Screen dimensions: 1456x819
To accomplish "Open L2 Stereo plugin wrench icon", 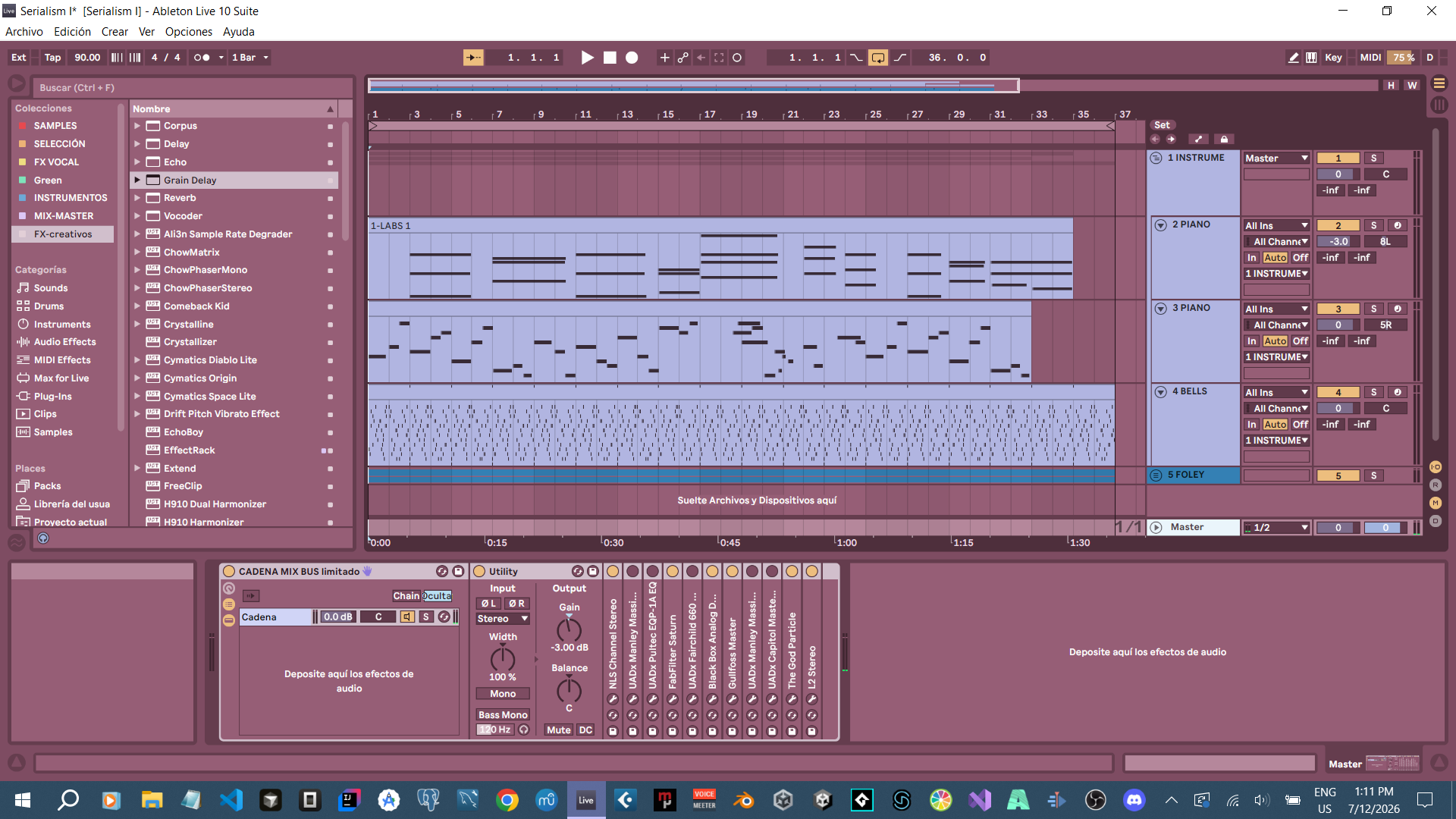I will coord(811,699).
